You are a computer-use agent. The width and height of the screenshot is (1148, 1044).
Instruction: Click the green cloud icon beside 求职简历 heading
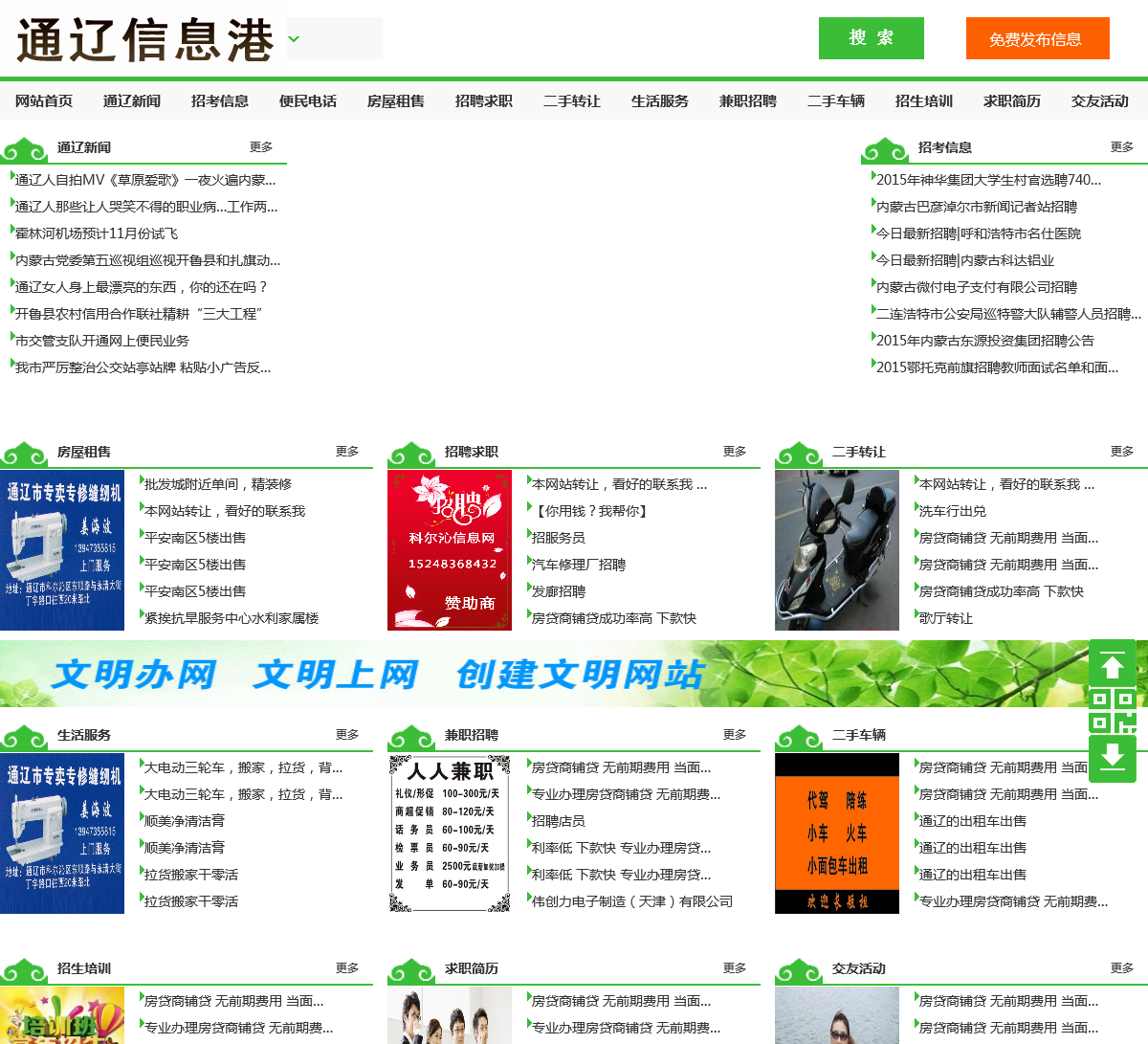tap(411, 971)
